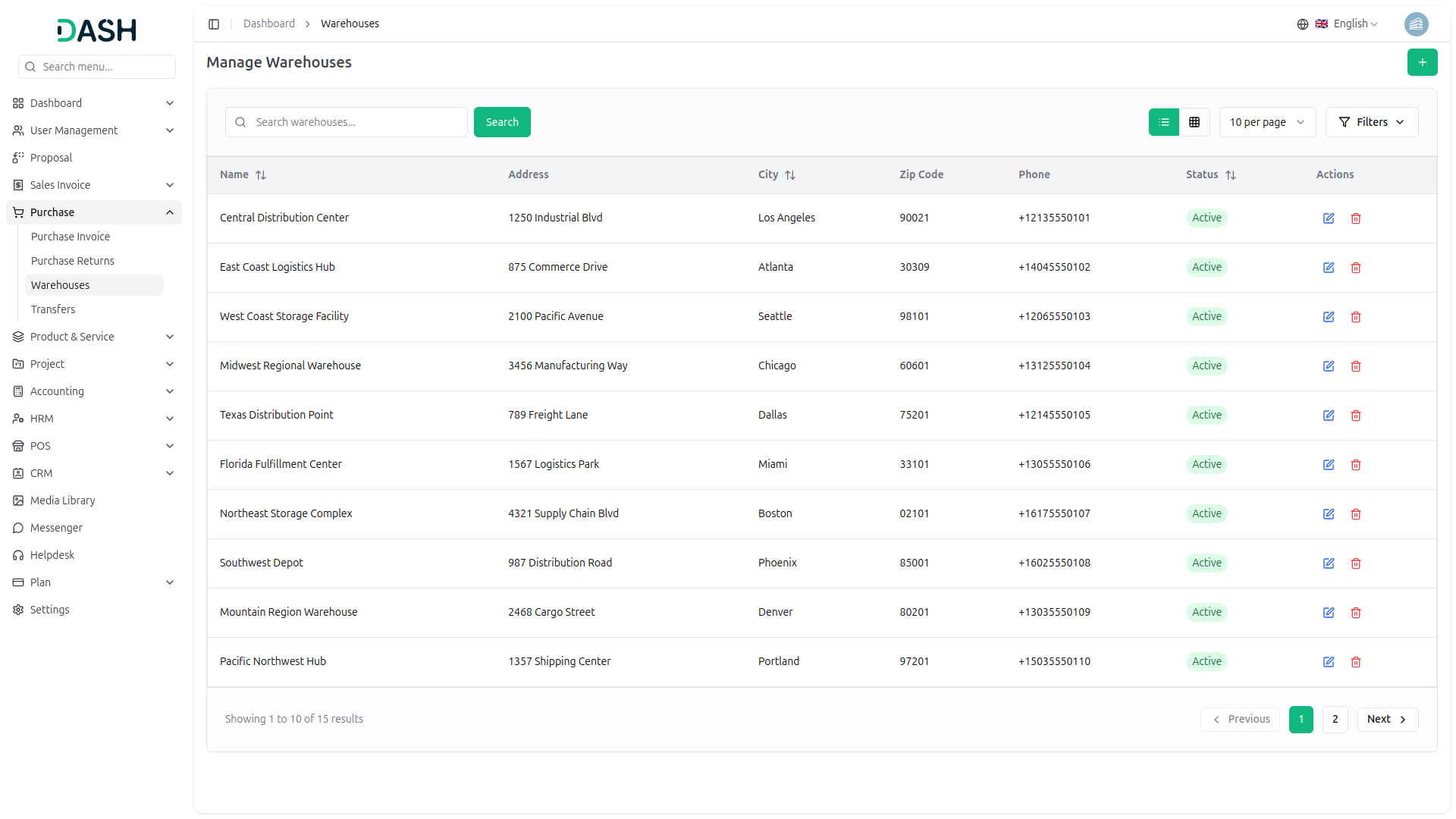Go to the Next page

click(1387, 720)
